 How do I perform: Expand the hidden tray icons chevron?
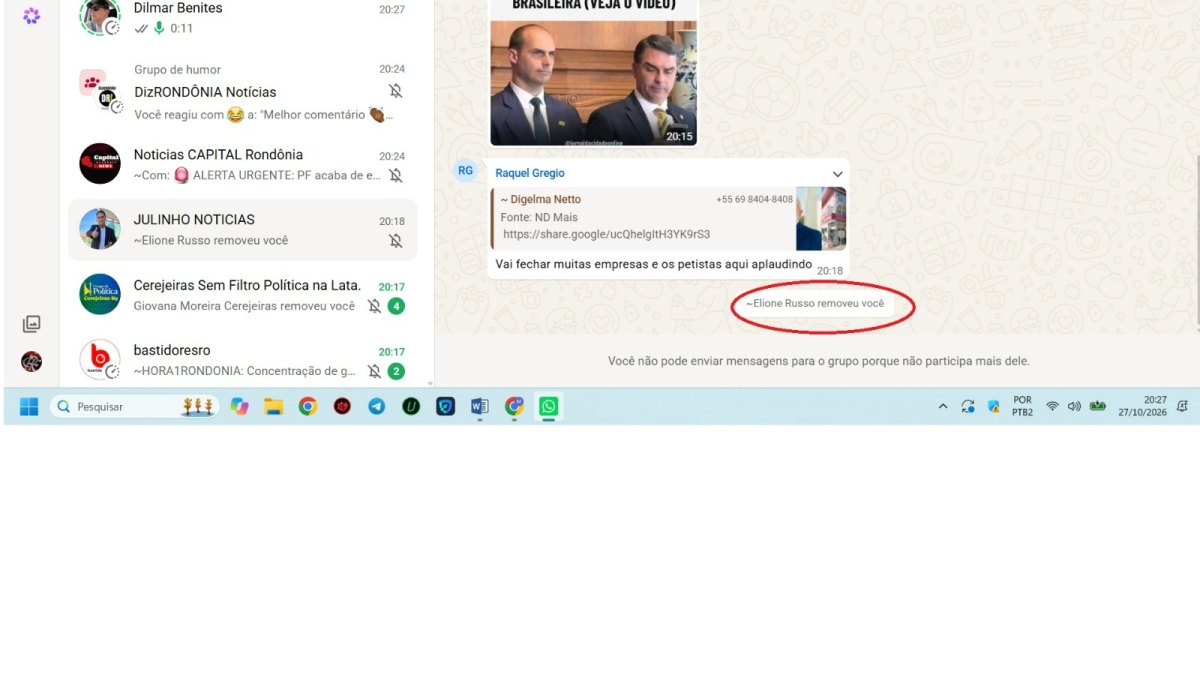tap(942, 406)
